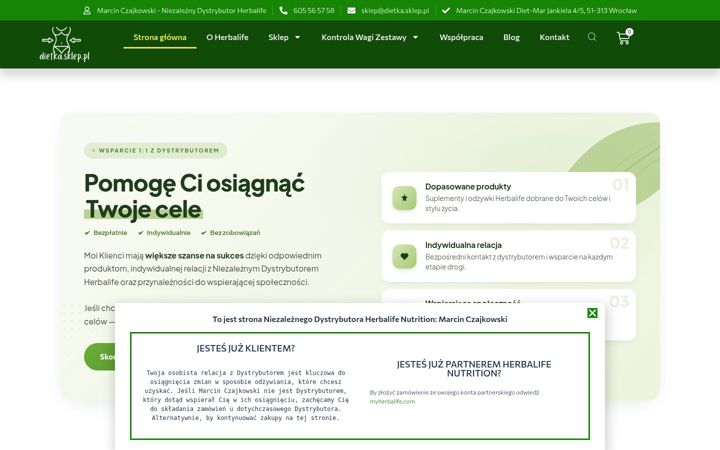Click the Dopasowane produkty card title
This screenshot has width=720, height=450.
pos(468,186)
